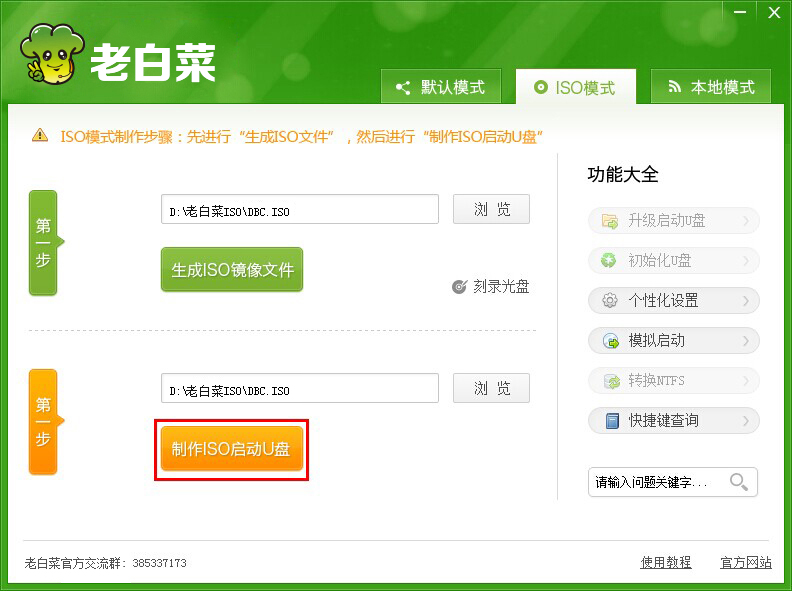Viewport: 792px width, 591px height.
Task: Click the 老白菜 mascot logo
Action: click(52, 54)
